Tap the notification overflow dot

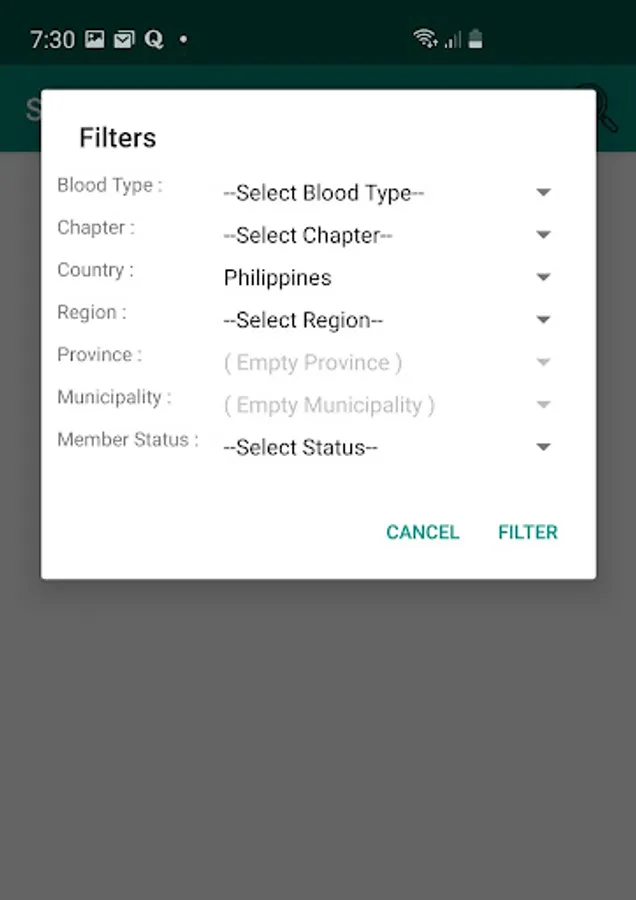tap(183, 40)
